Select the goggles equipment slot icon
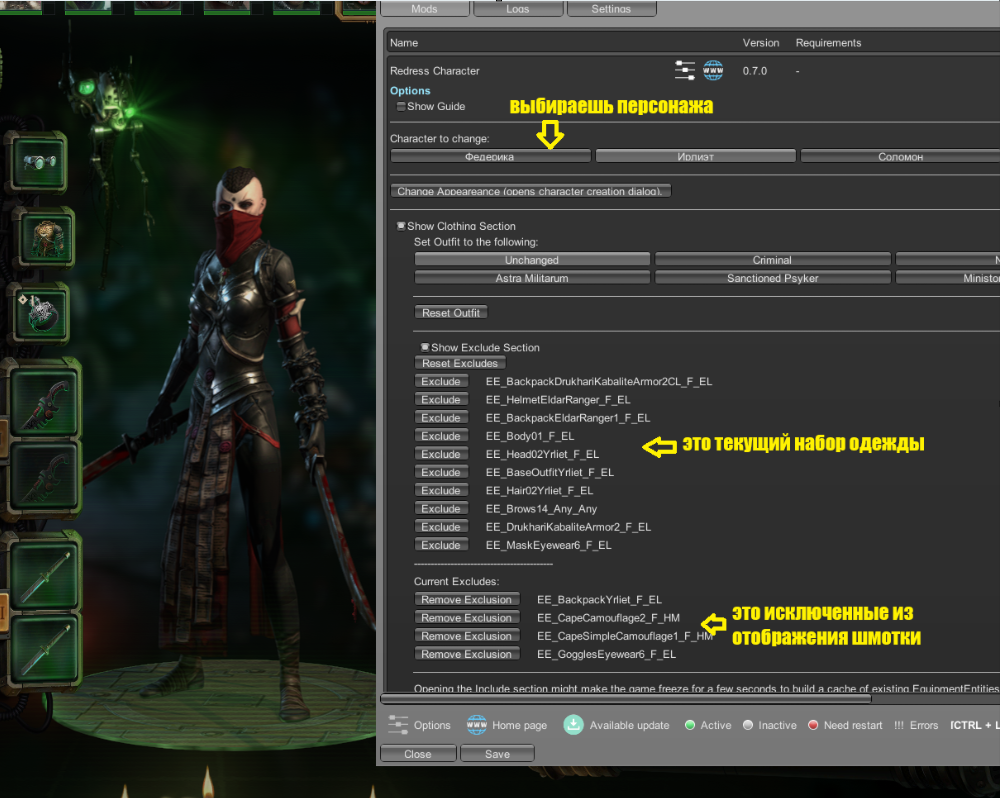Image resolution: width=1000 pixels, height=798 pixels. tap(40, 163)
